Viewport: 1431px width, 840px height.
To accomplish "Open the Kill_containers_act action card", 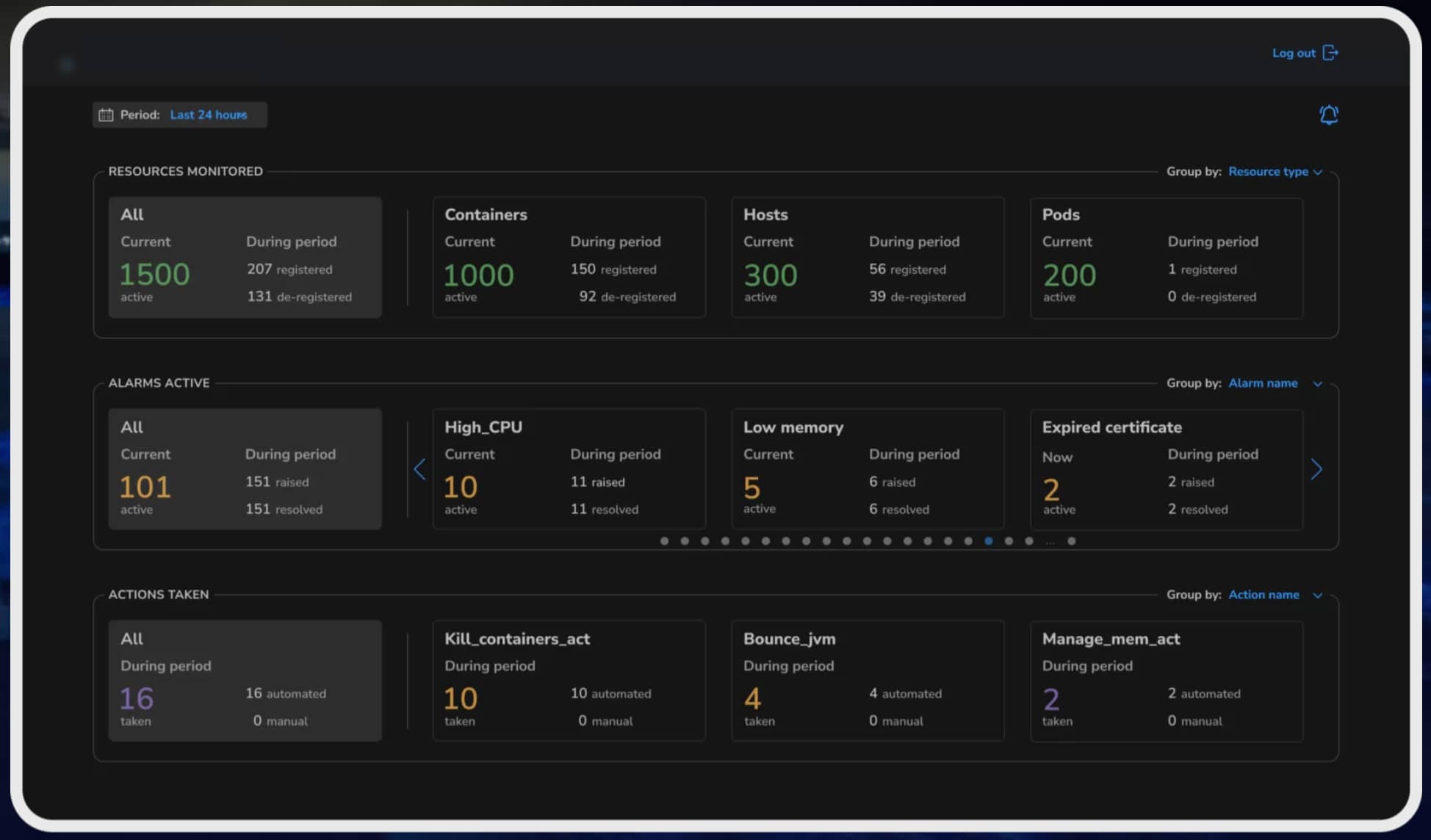I will (569, 680).
